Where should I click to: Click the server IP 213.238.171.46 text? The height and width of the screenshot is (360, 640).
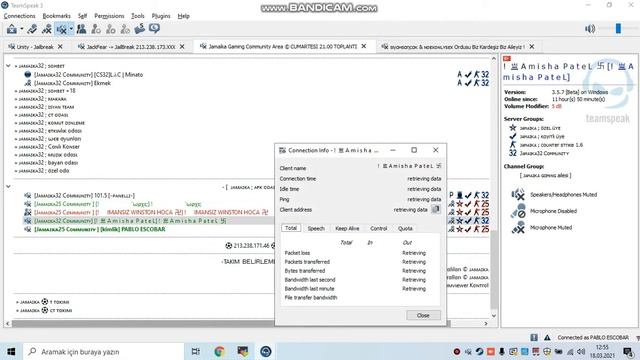tap(251, 246)
